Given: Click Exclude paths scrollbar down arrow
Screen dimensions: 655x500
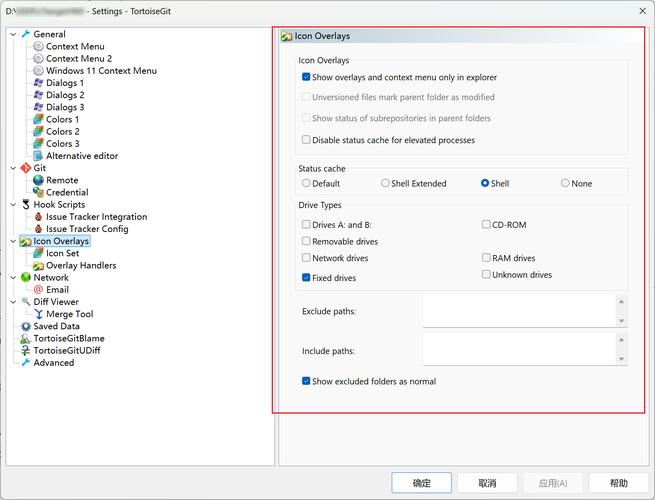Looking at the screenshot, I should pyautogui.click(x=622, y=321).
